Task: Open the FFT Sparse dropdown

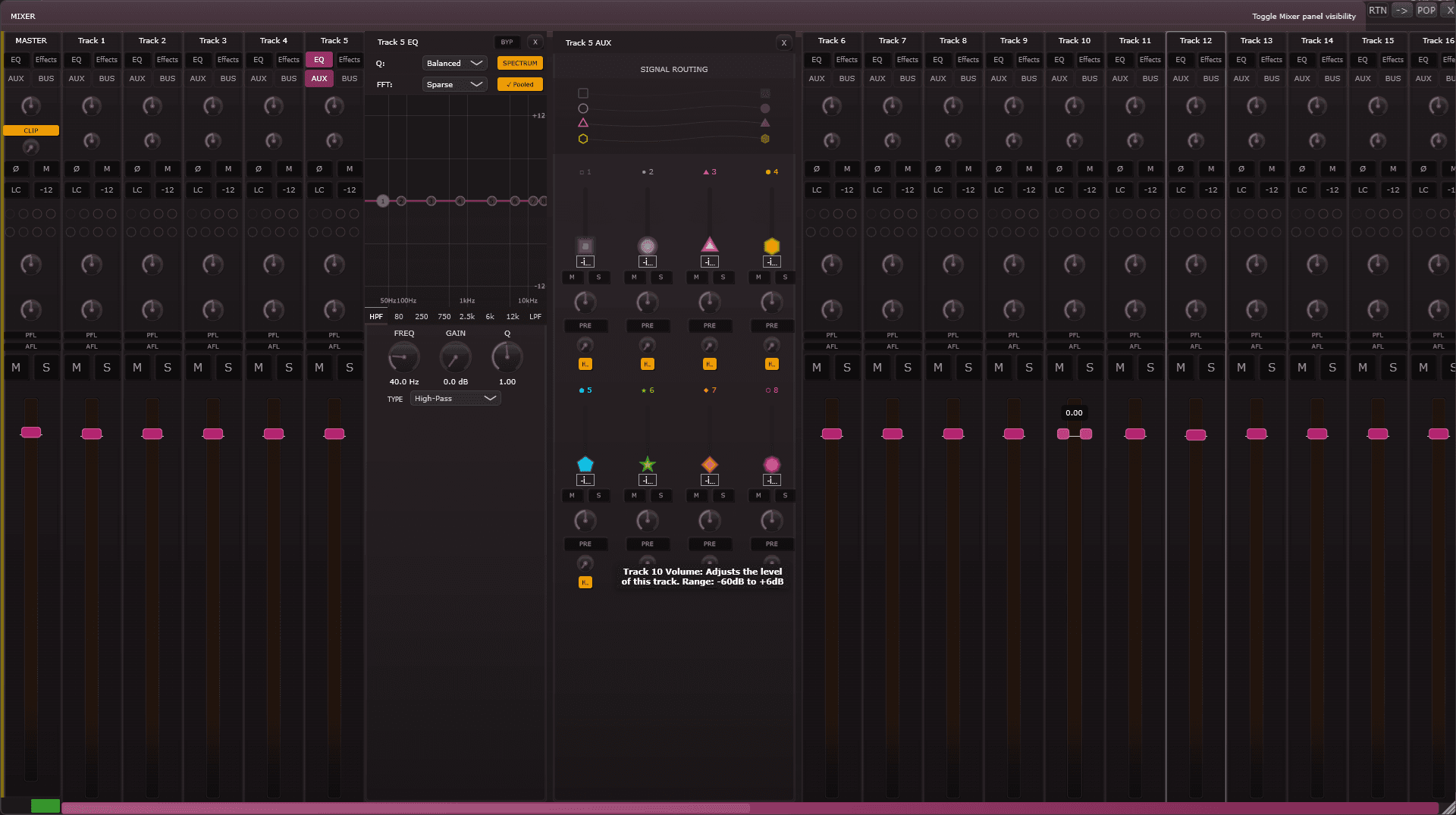Action: pos(454,84)
